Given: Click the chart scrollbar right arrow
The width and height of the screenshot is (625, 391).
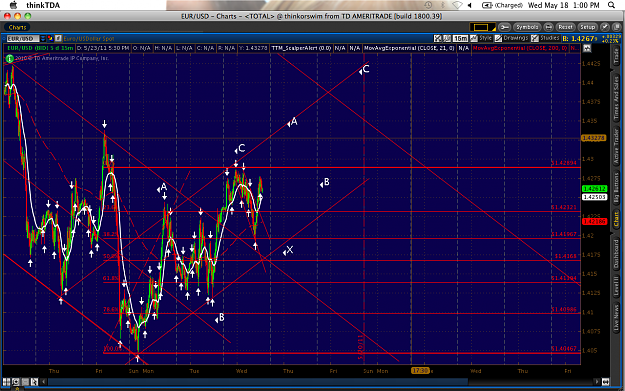Looking at the screenshot, I should click(x=597, y=382).
